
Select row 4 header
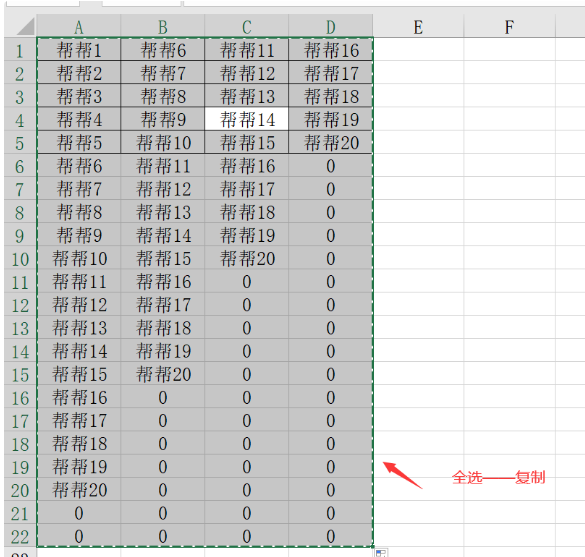coord(20,119)
